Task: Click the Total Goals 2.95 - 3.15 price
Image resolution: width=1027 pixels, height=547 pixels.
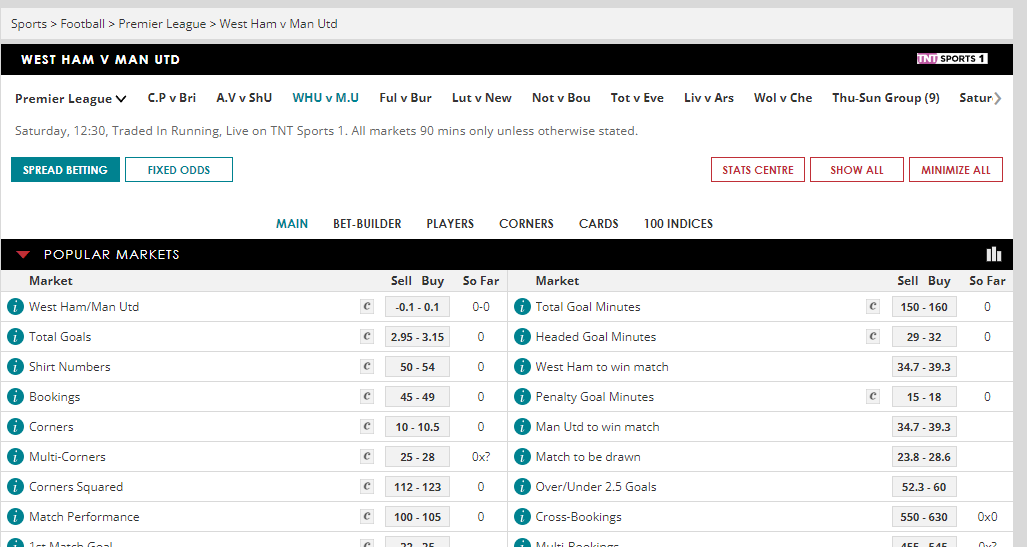Action: coord(417,337)
